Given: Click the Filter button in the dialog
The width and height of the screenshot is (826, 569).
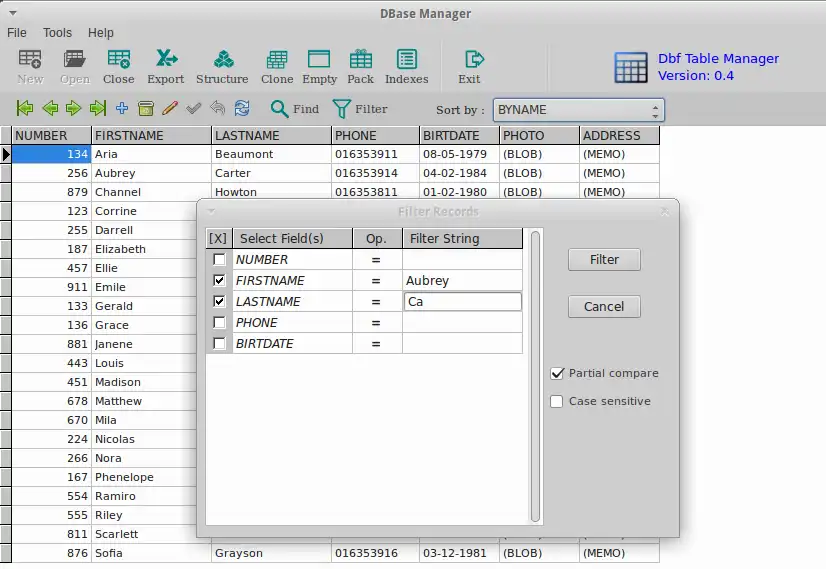Looking at the screenshot, I should click(x=604, y=260).
